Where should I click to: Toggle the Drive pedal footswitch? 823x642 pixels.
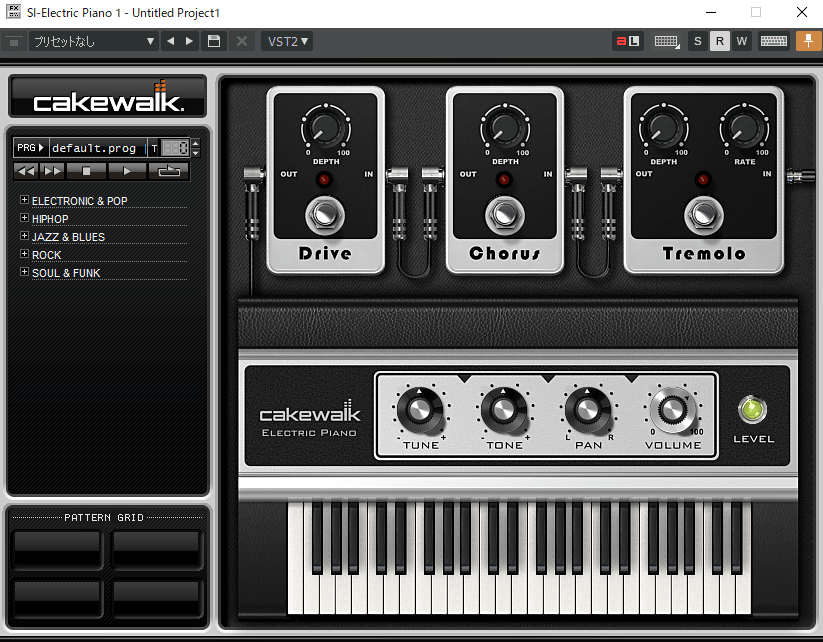325,215
